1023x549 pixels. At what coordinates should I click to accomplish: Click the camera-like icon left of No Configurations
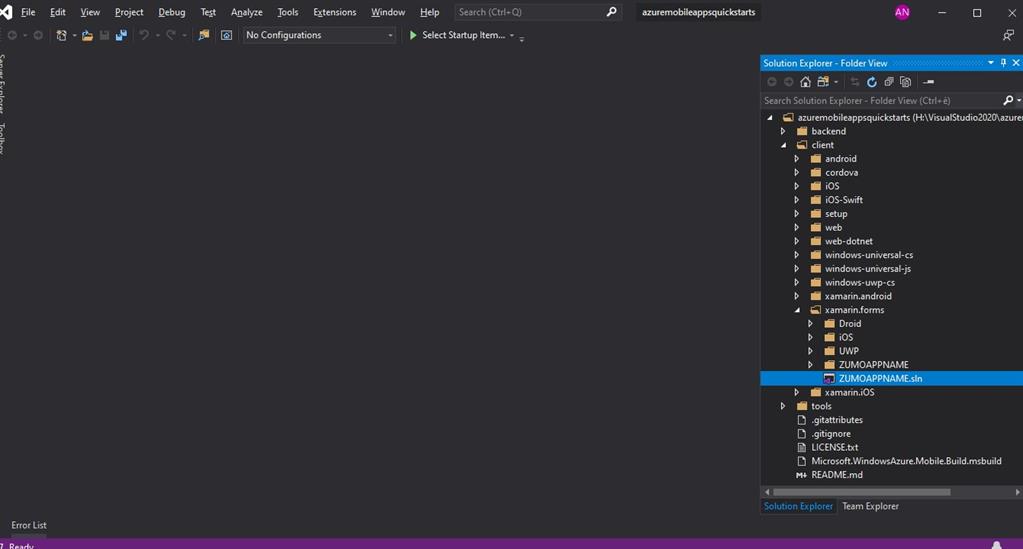(226, 35)
